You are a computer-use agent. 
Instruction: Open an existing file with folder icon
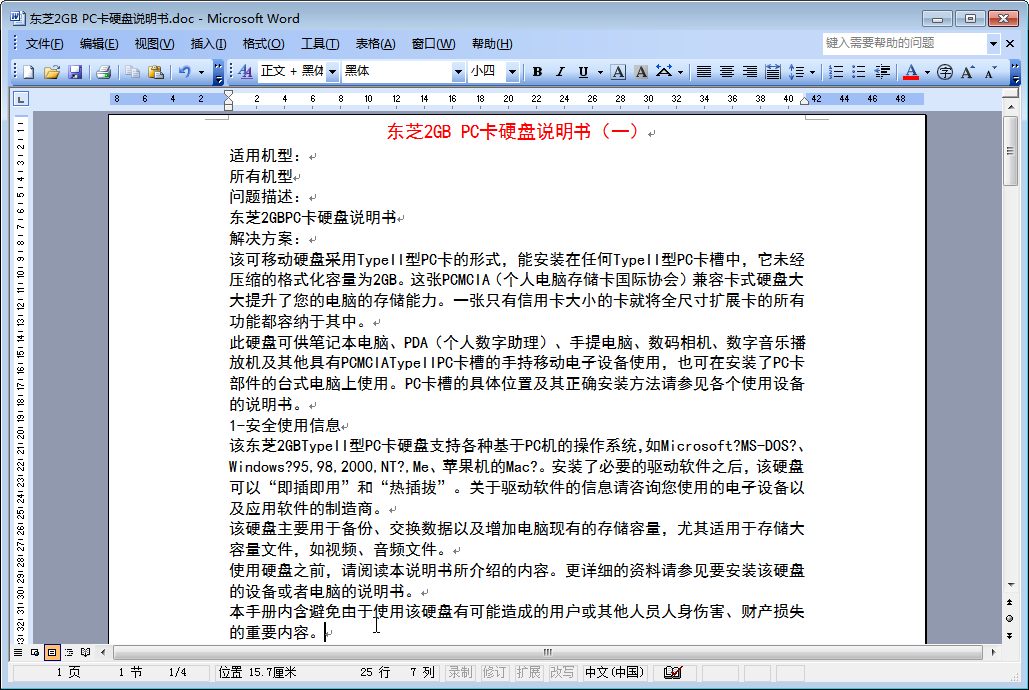coord(52,72)
